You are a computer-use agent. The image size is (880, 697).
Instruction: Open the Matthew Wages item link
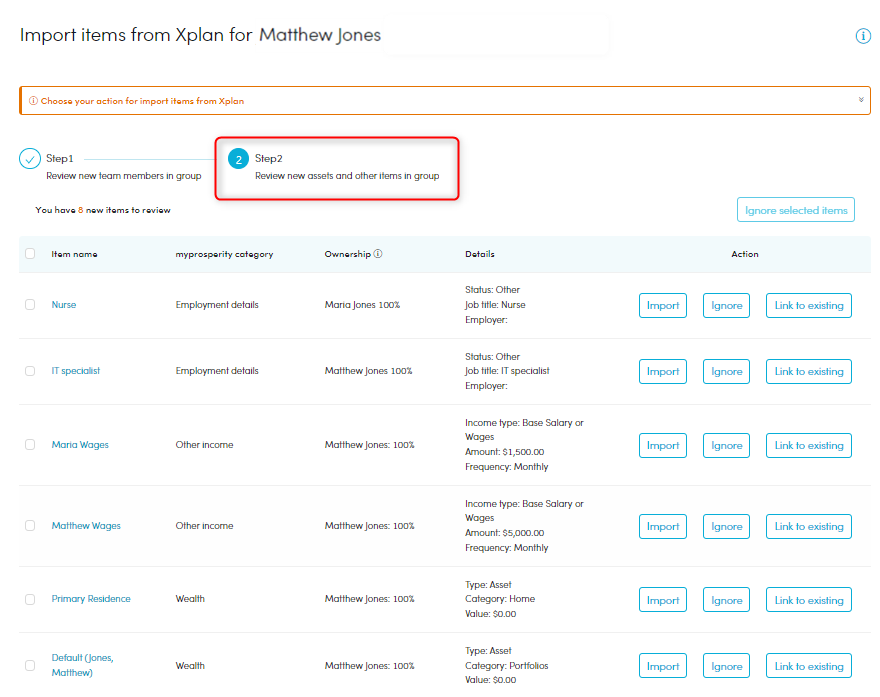86,526
